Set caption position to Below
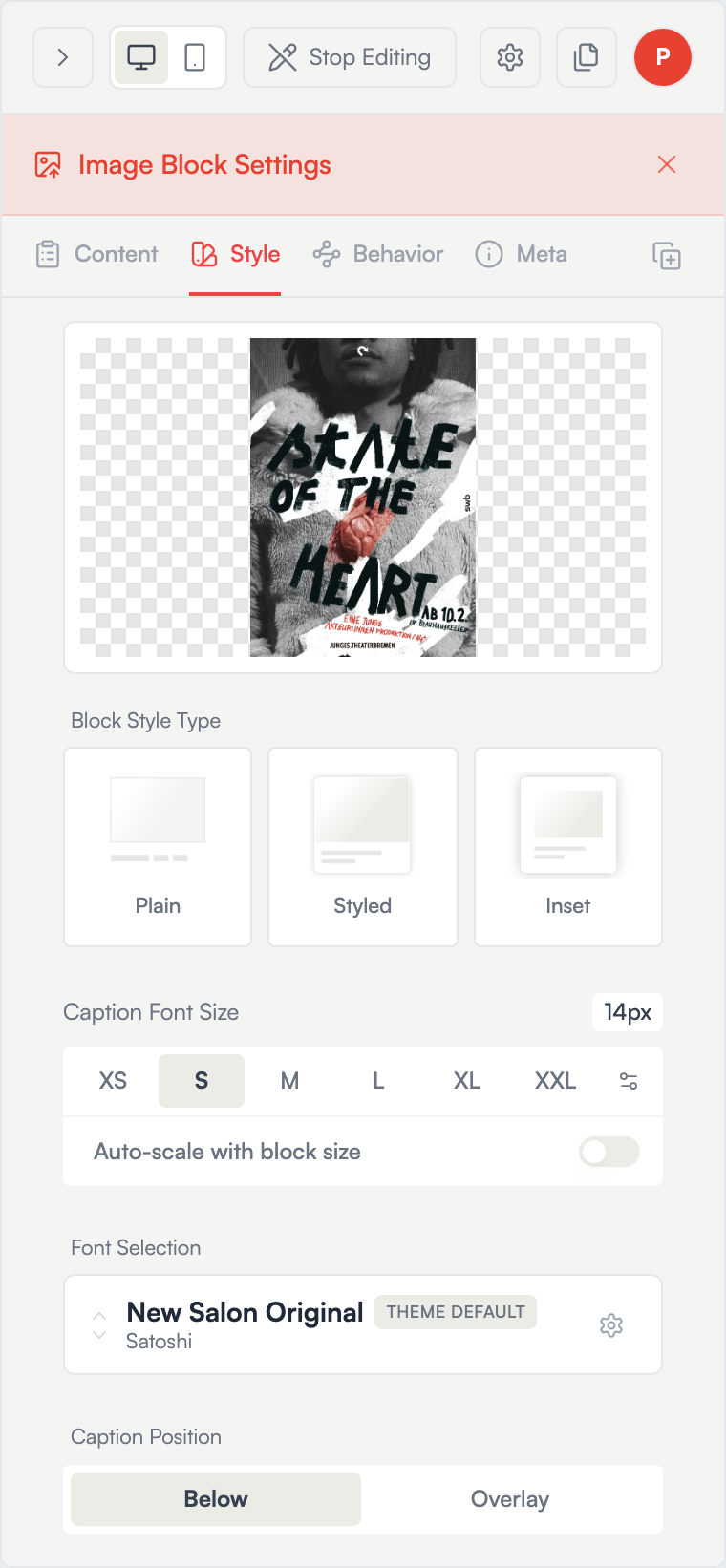 pos(216,1499)
